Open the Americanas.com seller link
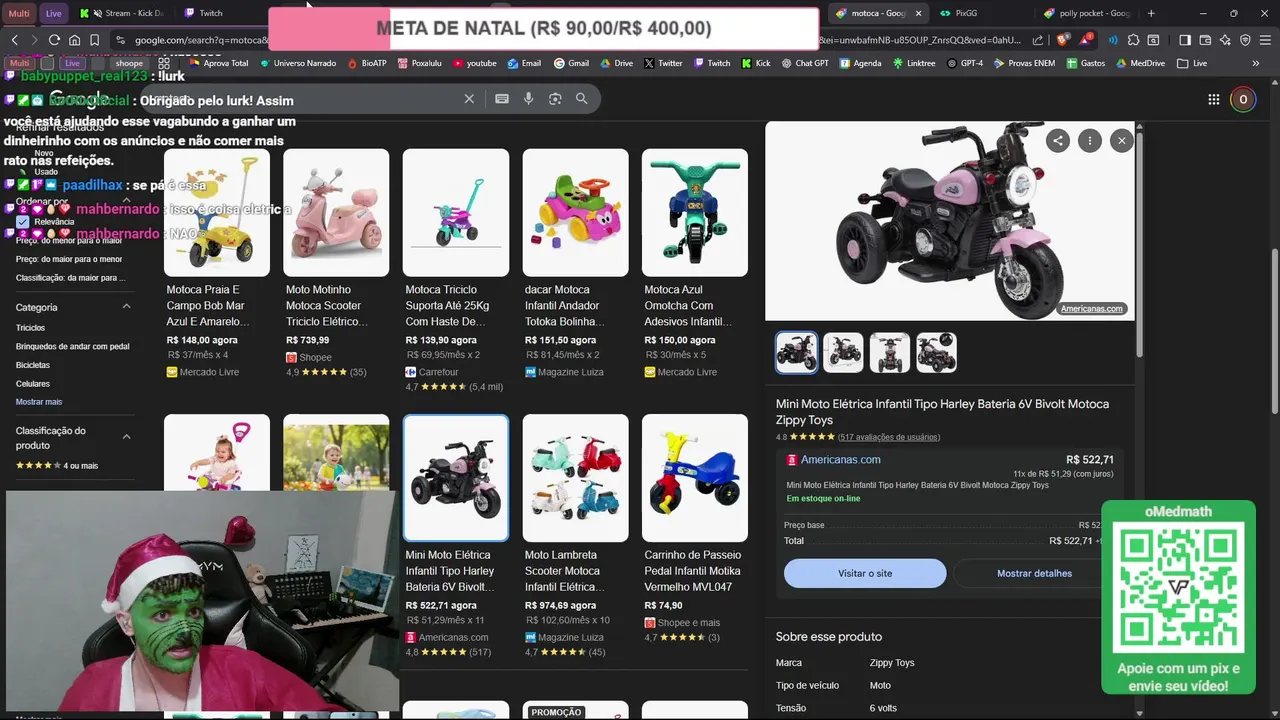Viewport: 1280px width, 720px height. [840, 460]
